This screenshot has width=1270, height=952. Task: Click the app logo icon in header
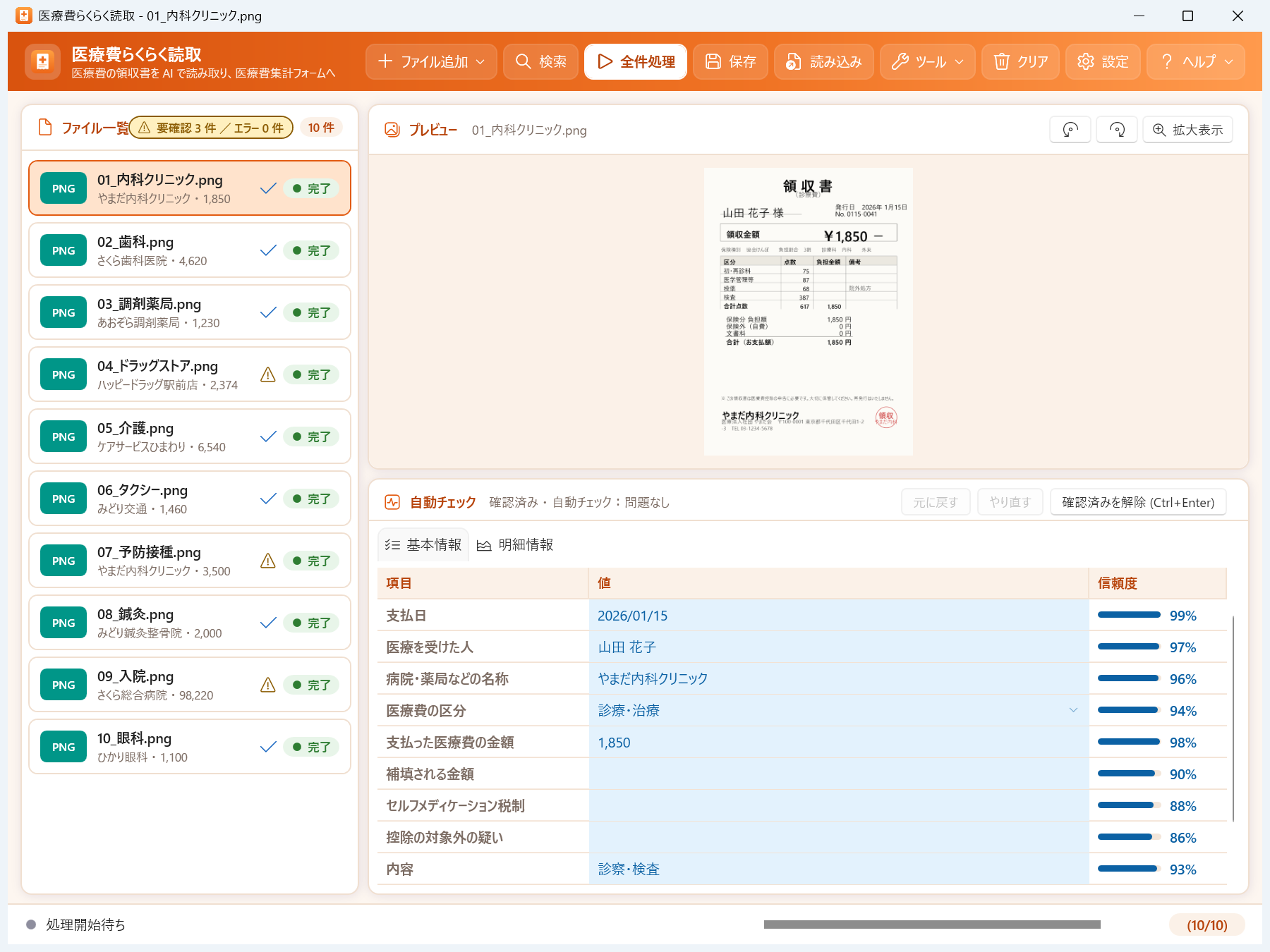tap(42, 61)
